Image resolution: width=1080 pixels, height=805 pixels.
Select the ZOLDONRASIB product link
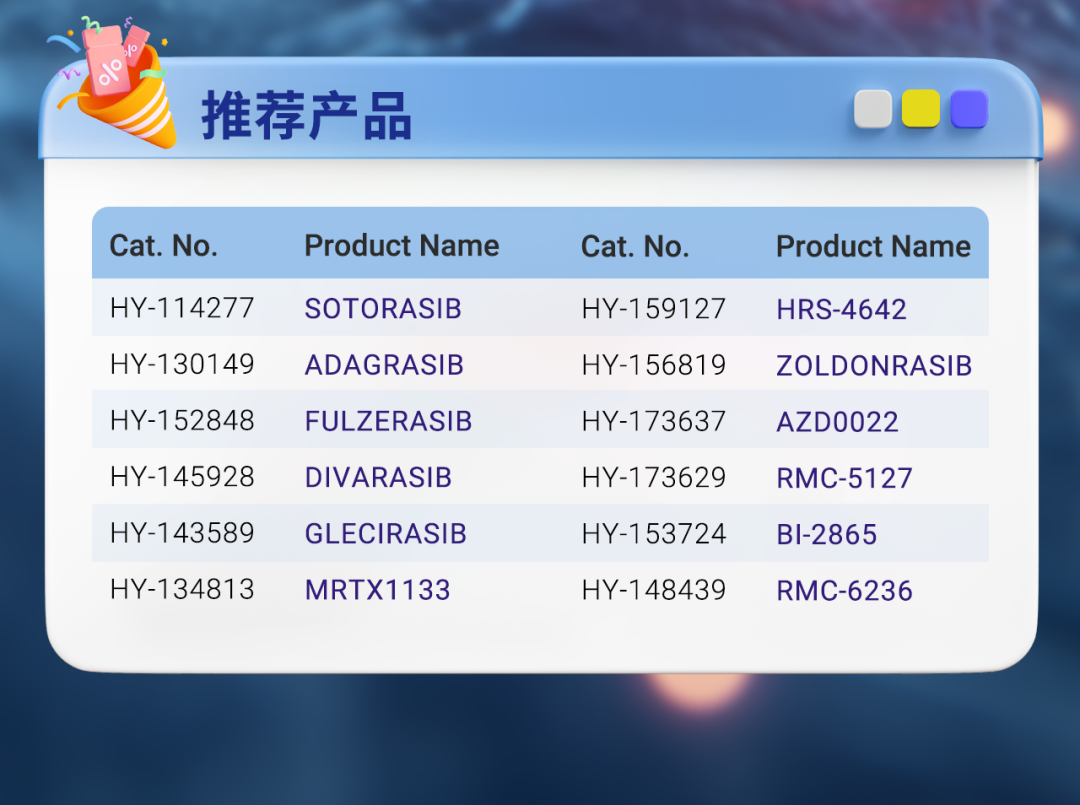coord(874,366)
